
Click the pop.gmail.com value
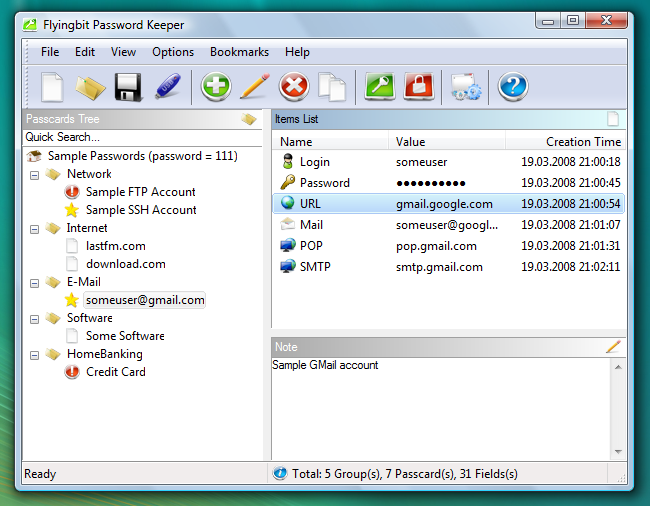click(436, 246)
